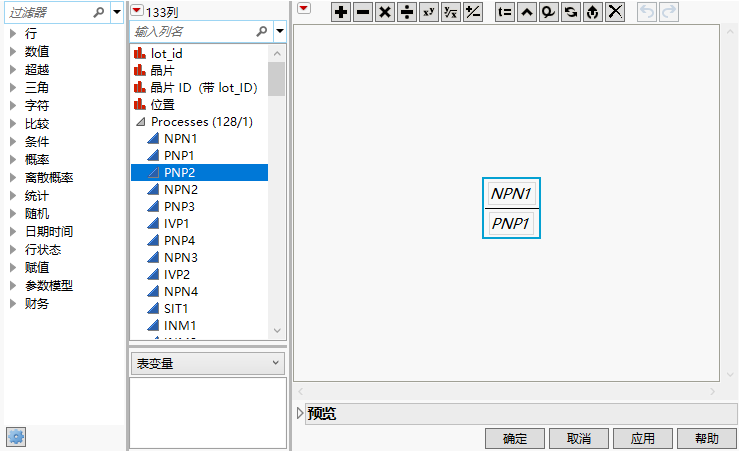Select the IVP1 column in the list
The height and width of the screenshot is (451, 739).
click(x=199, y=223)
